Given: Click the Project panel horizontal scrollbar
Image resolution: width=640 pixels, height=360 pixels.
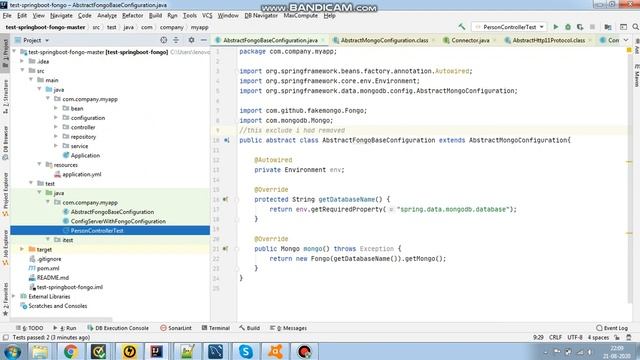Looking at the screenshot, I should click(61, 319).
